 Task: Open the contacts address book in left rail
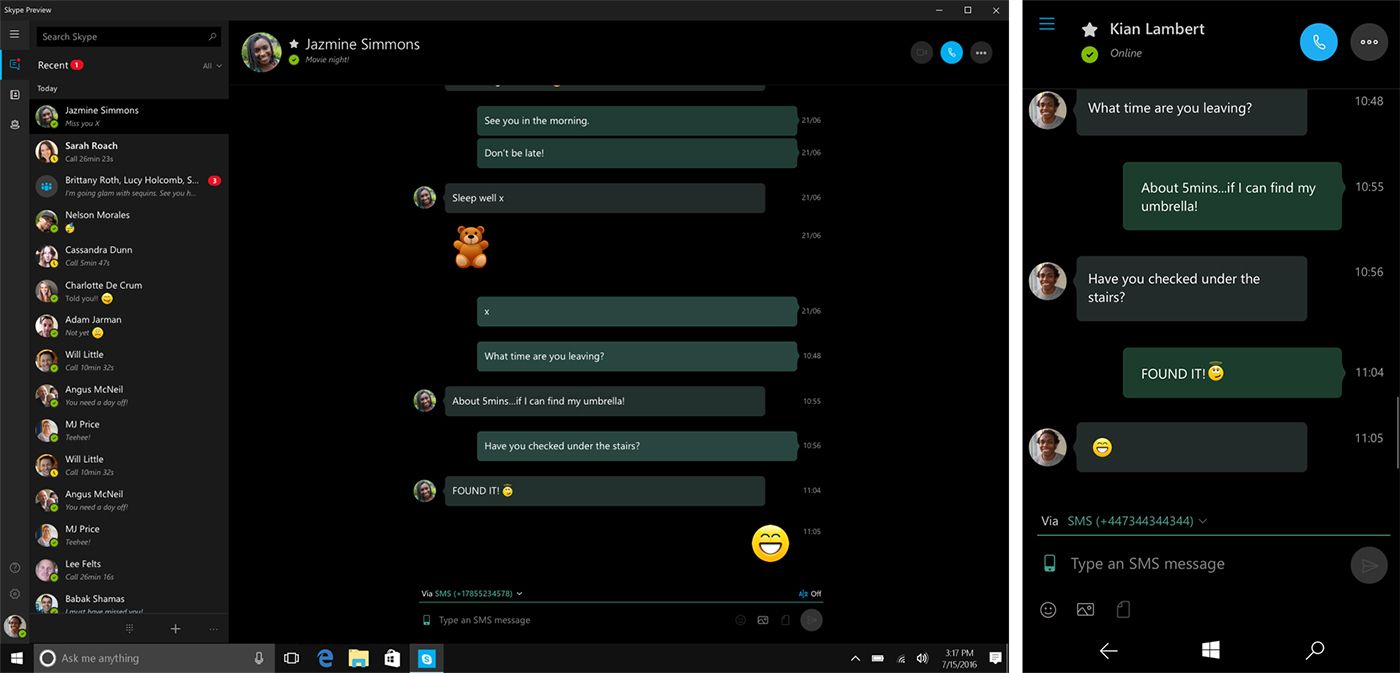(14, 95)
